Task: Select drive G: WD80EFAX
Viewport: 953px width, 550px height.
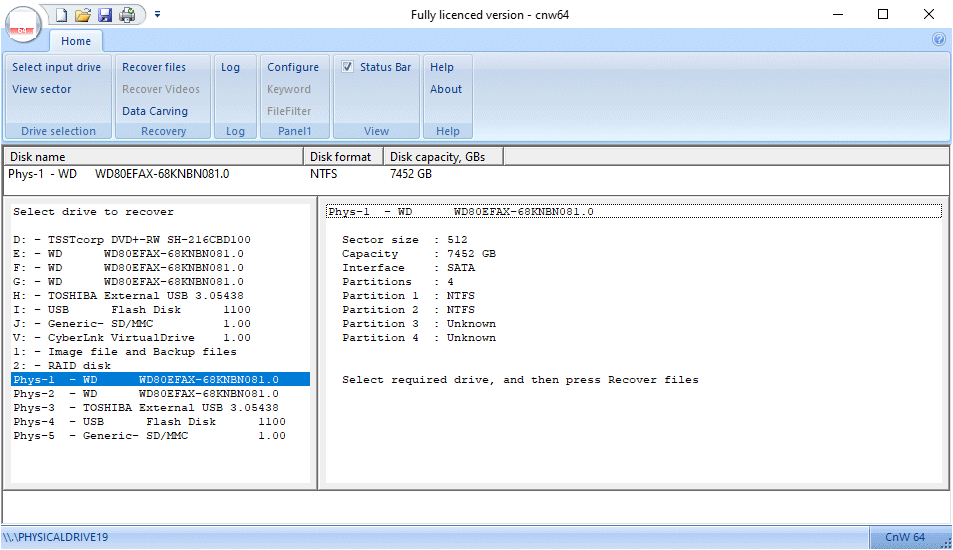Action: (x=128, y=281)
